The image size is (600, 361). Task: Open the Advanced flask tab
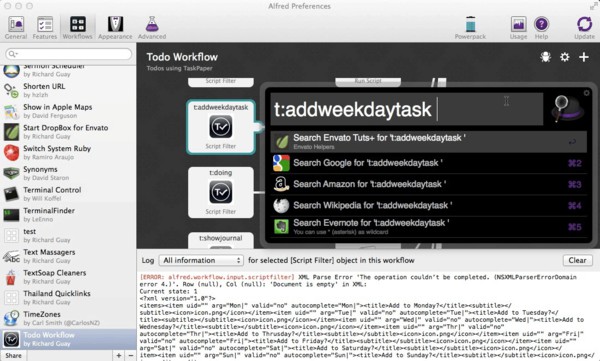click(152, 28)
